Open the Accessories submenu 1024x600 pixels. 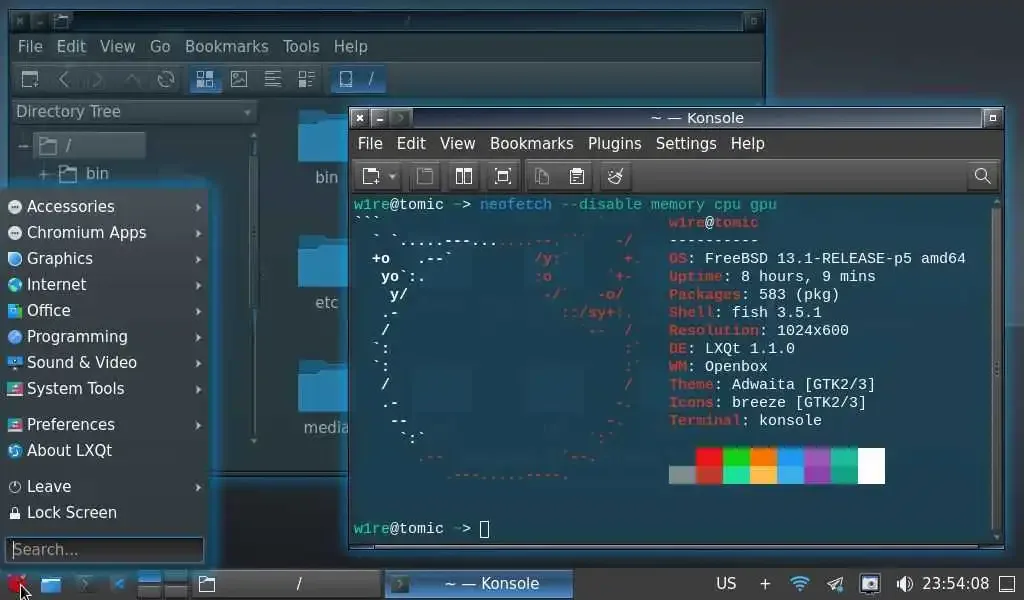tap(104, 206)
